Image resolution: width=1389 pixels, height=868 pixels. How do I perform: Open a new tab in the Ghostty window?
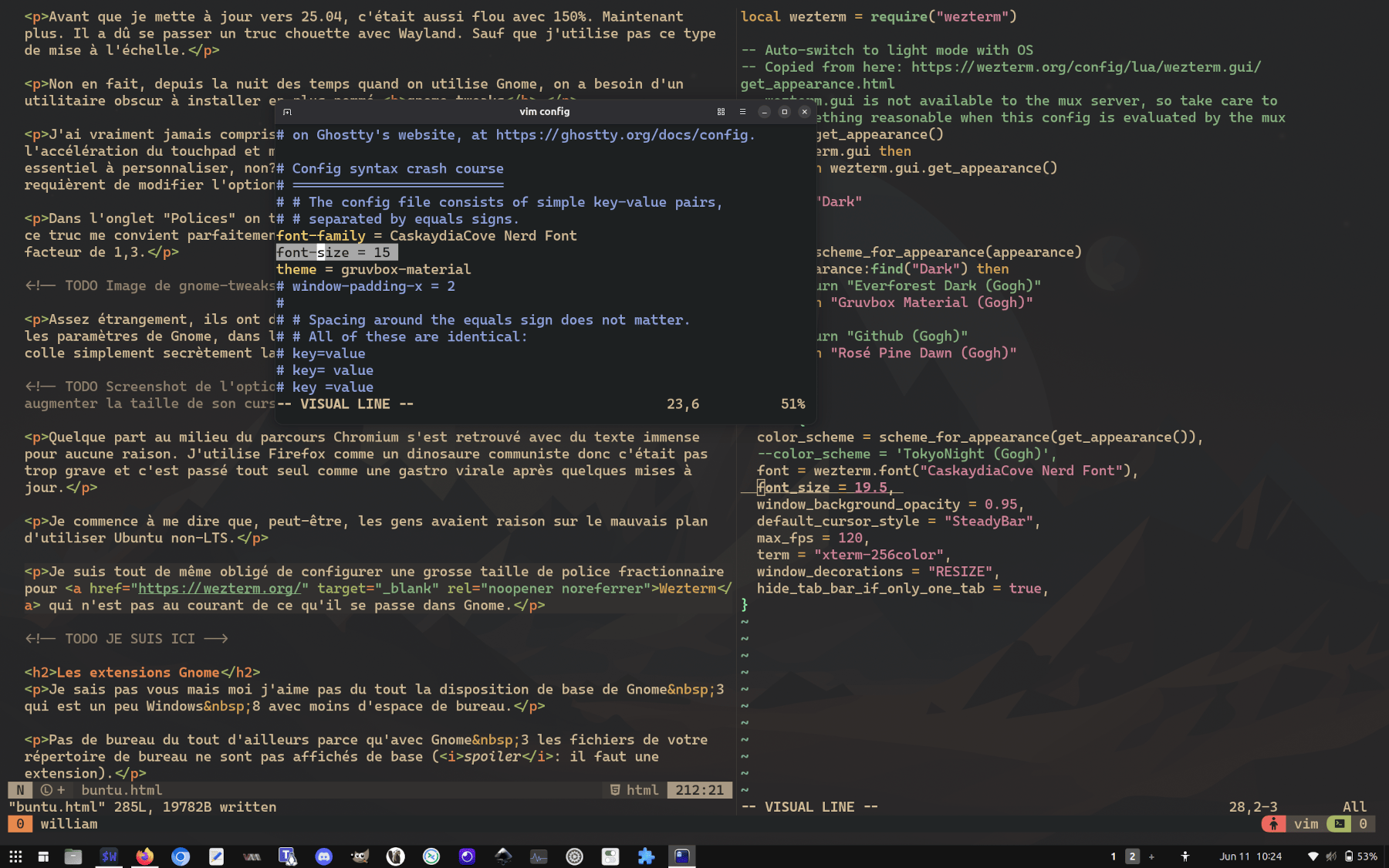(287, 112)
